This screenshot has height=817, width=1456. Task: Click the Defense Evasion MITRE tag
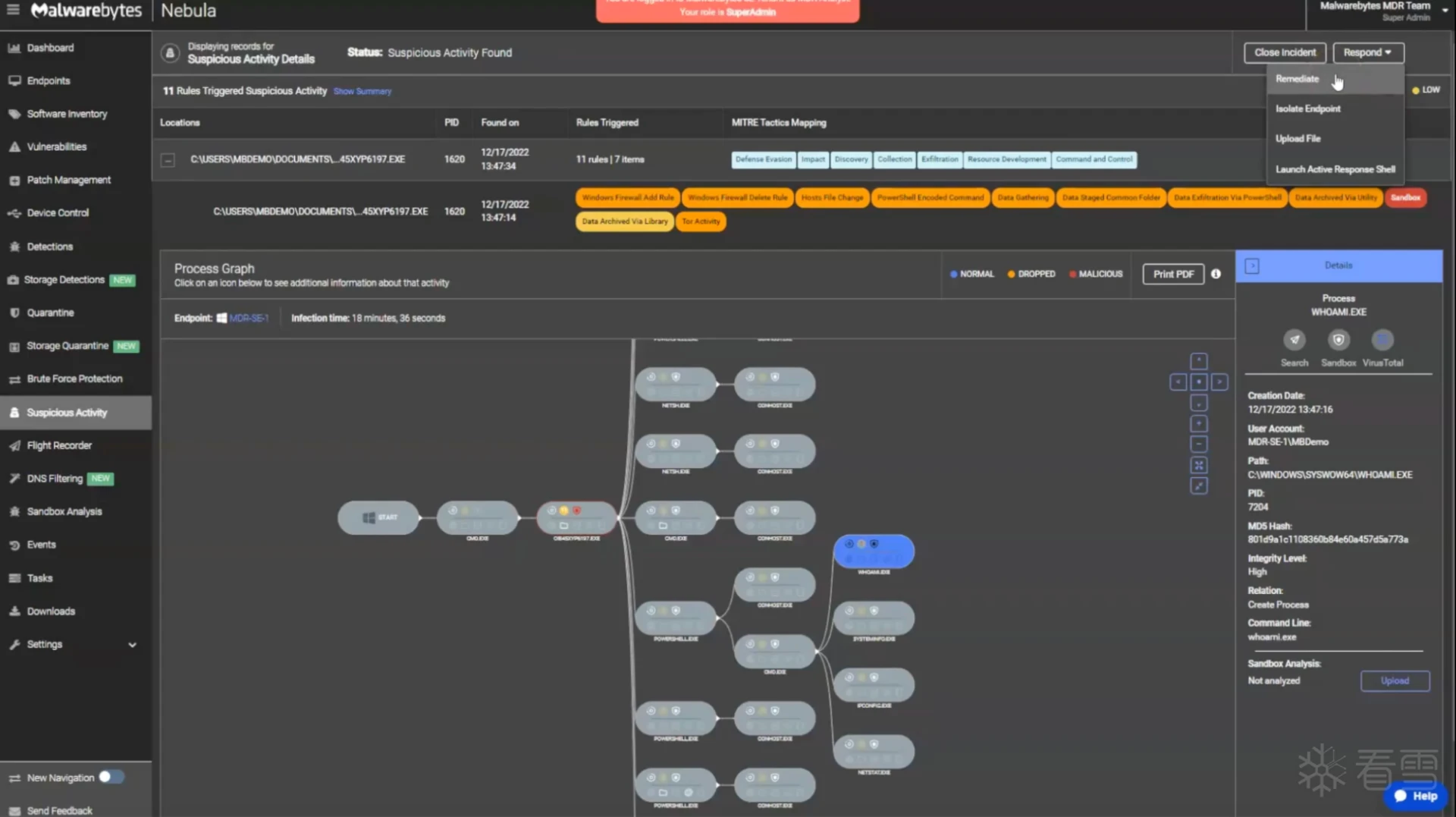[763, 159]
